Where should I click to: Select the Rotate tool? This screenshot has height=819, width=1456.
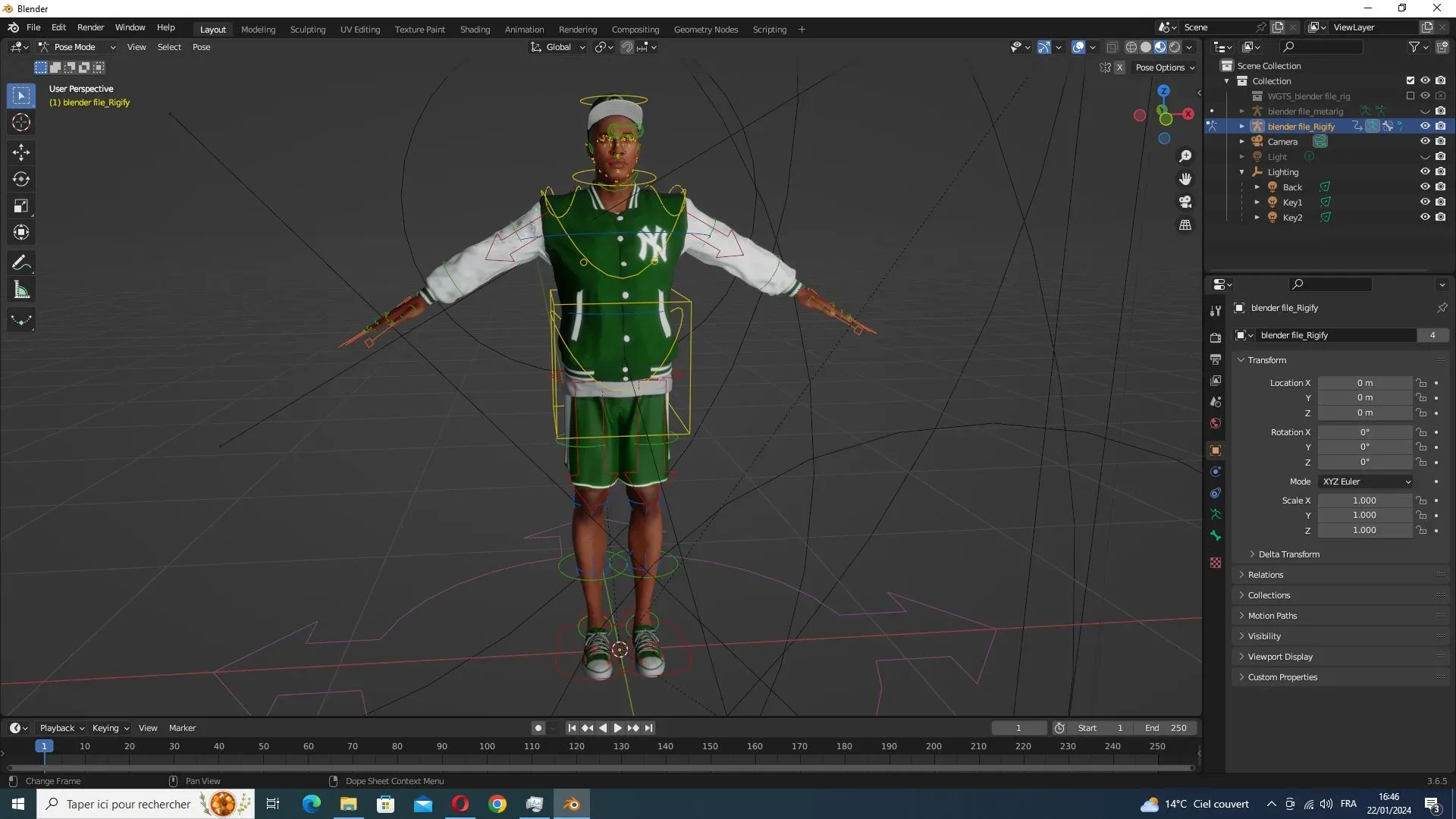pos(21,180)
